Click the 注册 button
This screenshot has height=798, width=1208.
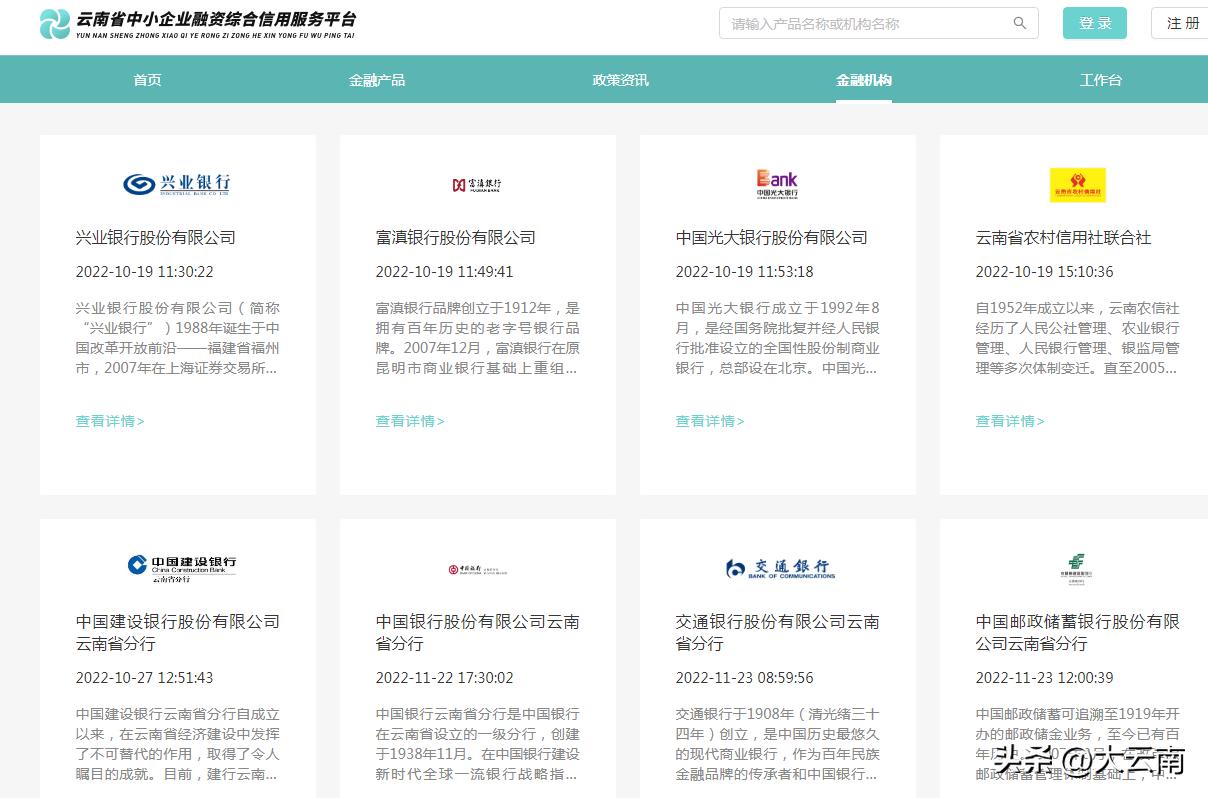[x=1185, y=22]
